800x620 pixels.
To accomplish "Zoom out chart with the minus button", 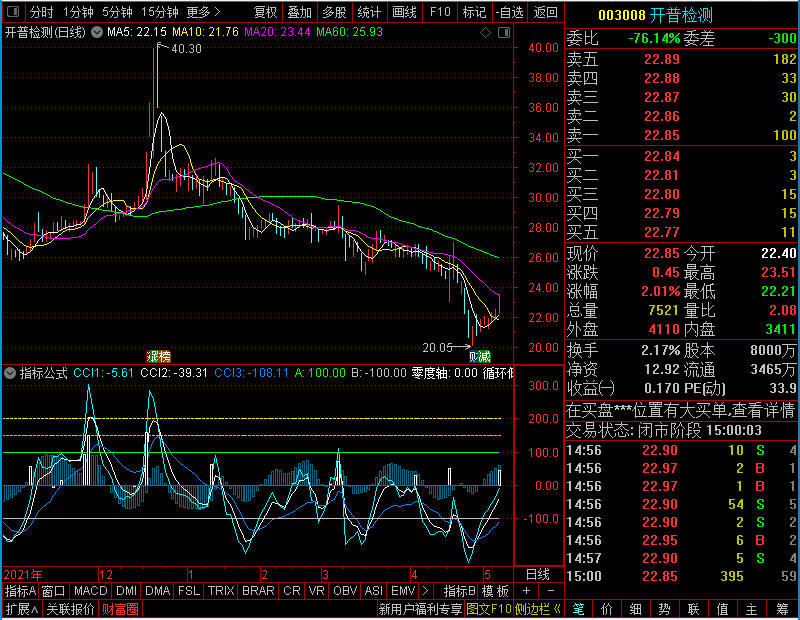I will tap(551, 591).
